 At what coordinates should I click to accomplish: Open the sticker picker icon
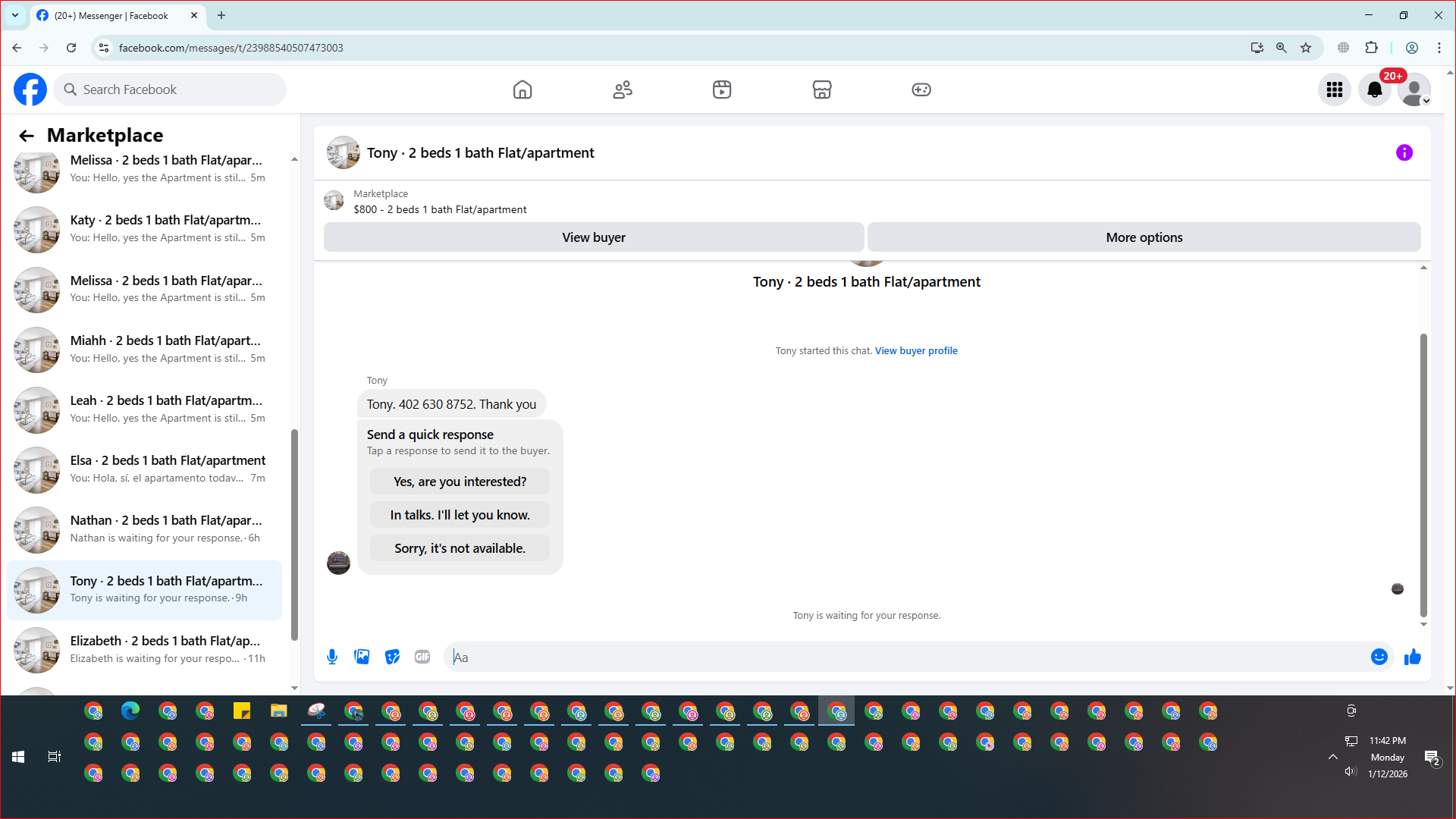(x=392, y=657)
